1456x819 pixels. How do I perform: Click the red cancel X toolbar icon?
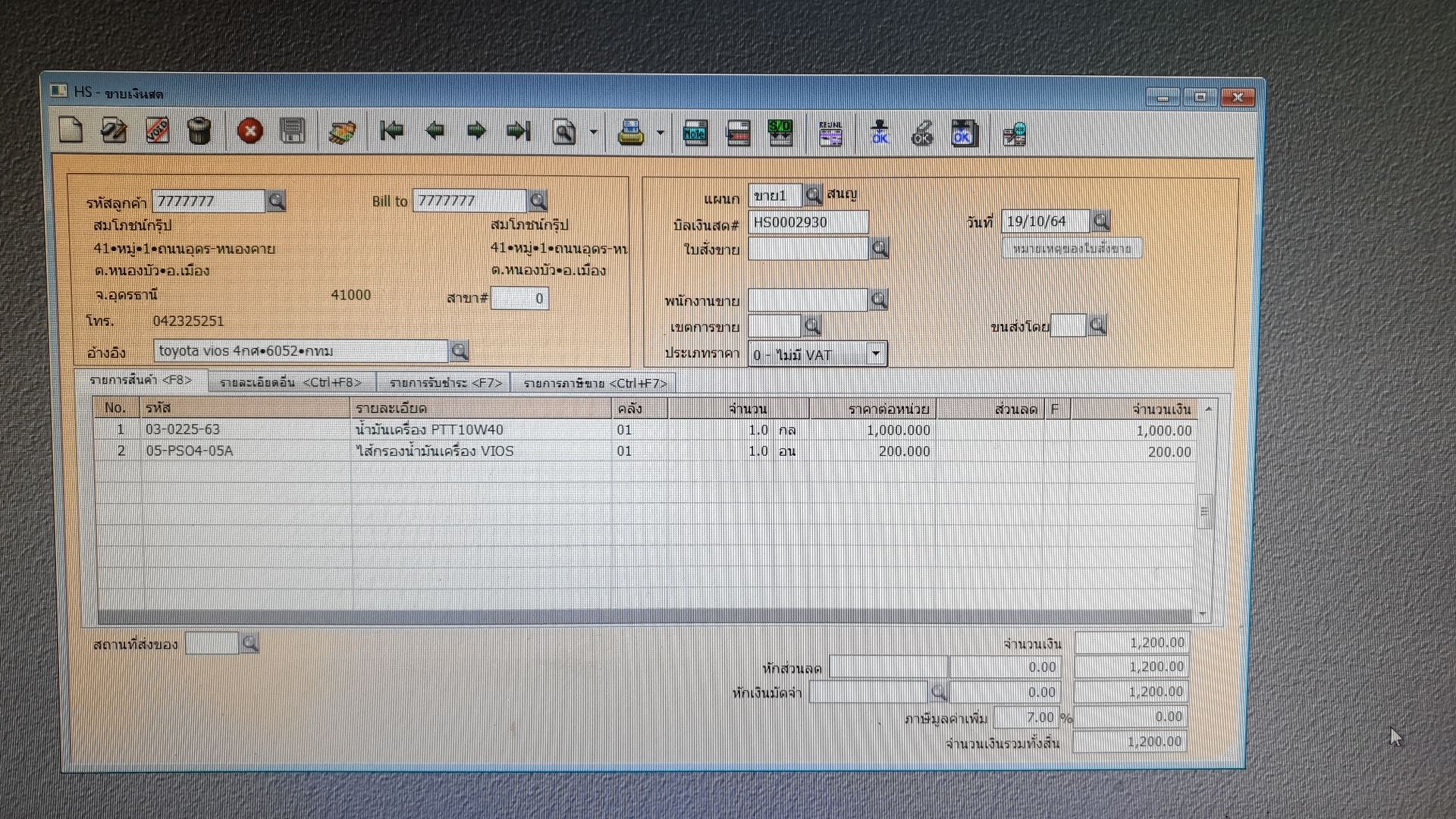pos(250,131)
